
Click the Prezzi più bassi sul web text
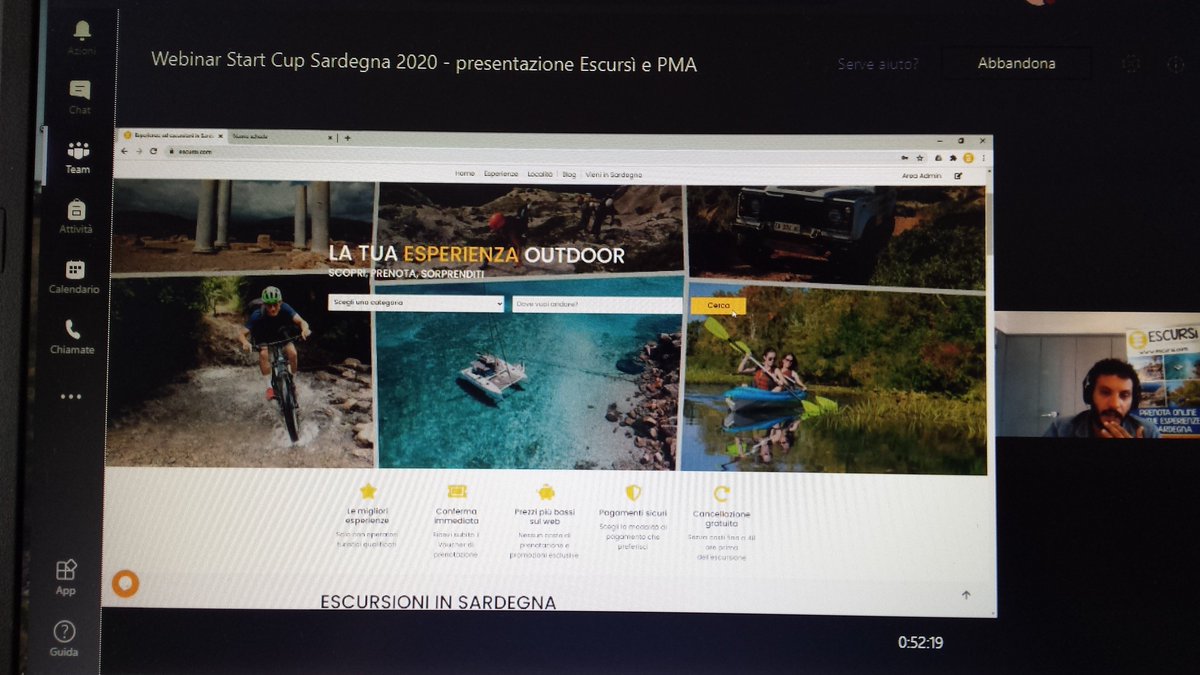point(544,517)
